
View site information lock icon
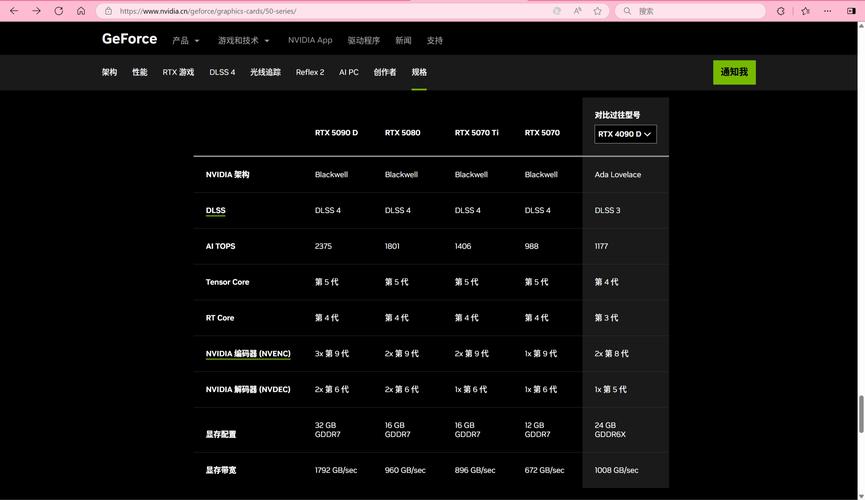click(109, 11)
